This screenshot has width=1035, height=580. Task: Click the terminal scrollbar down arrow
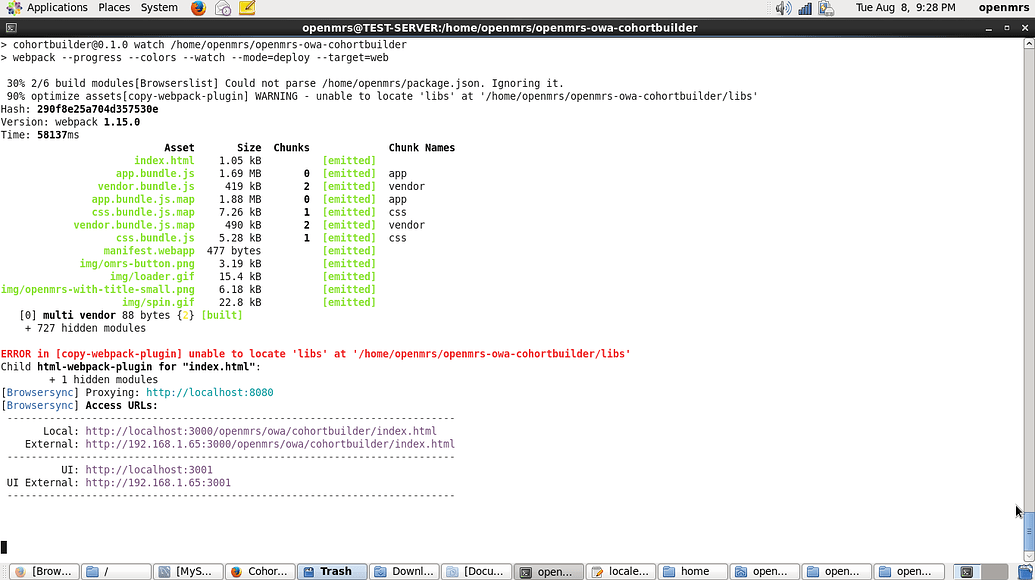pos(1028,556)
